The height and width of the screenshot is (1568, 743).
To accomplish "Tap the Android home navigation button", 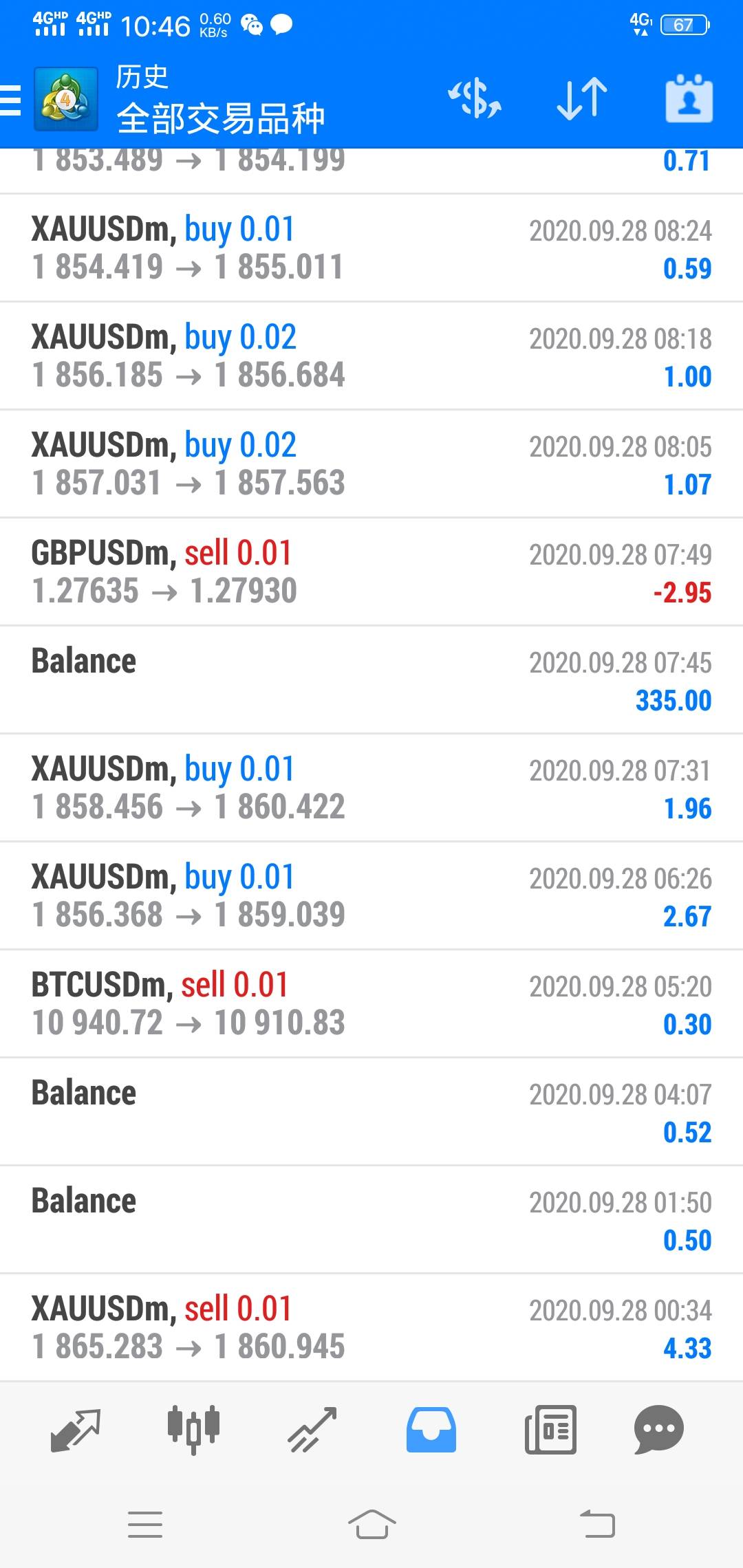I will [x=371, y=1524].
